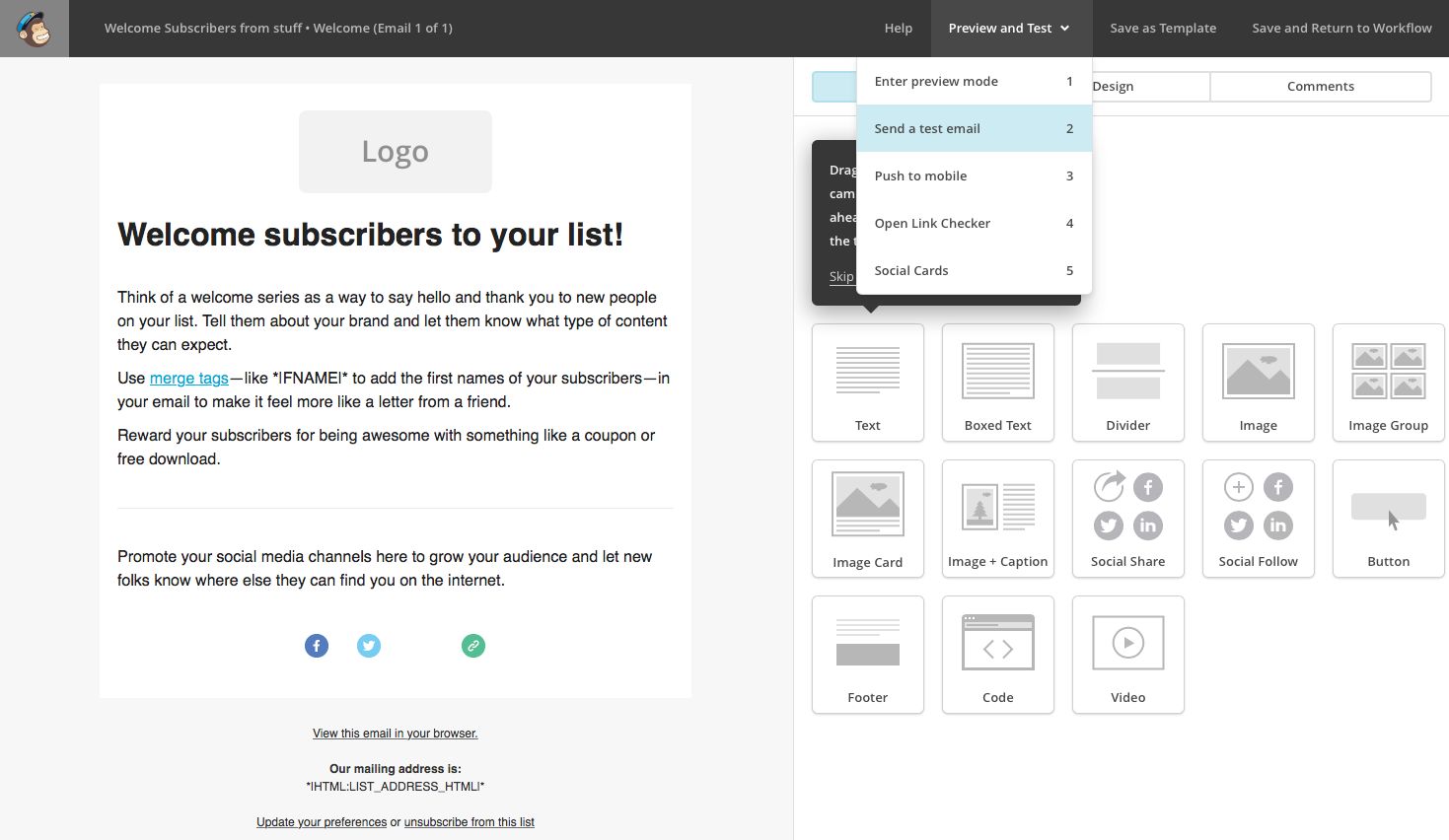
Task: Click unsubscribe from this list link
Action: click(x=470, y=822)
